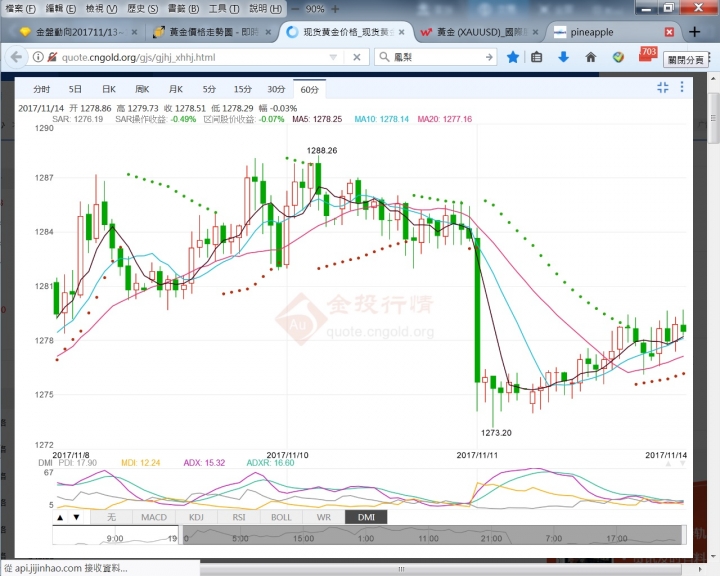The height and width of the screenshot is (576, 720).
Task: Select the KDJ indicator button
Action: pos(196,517)
